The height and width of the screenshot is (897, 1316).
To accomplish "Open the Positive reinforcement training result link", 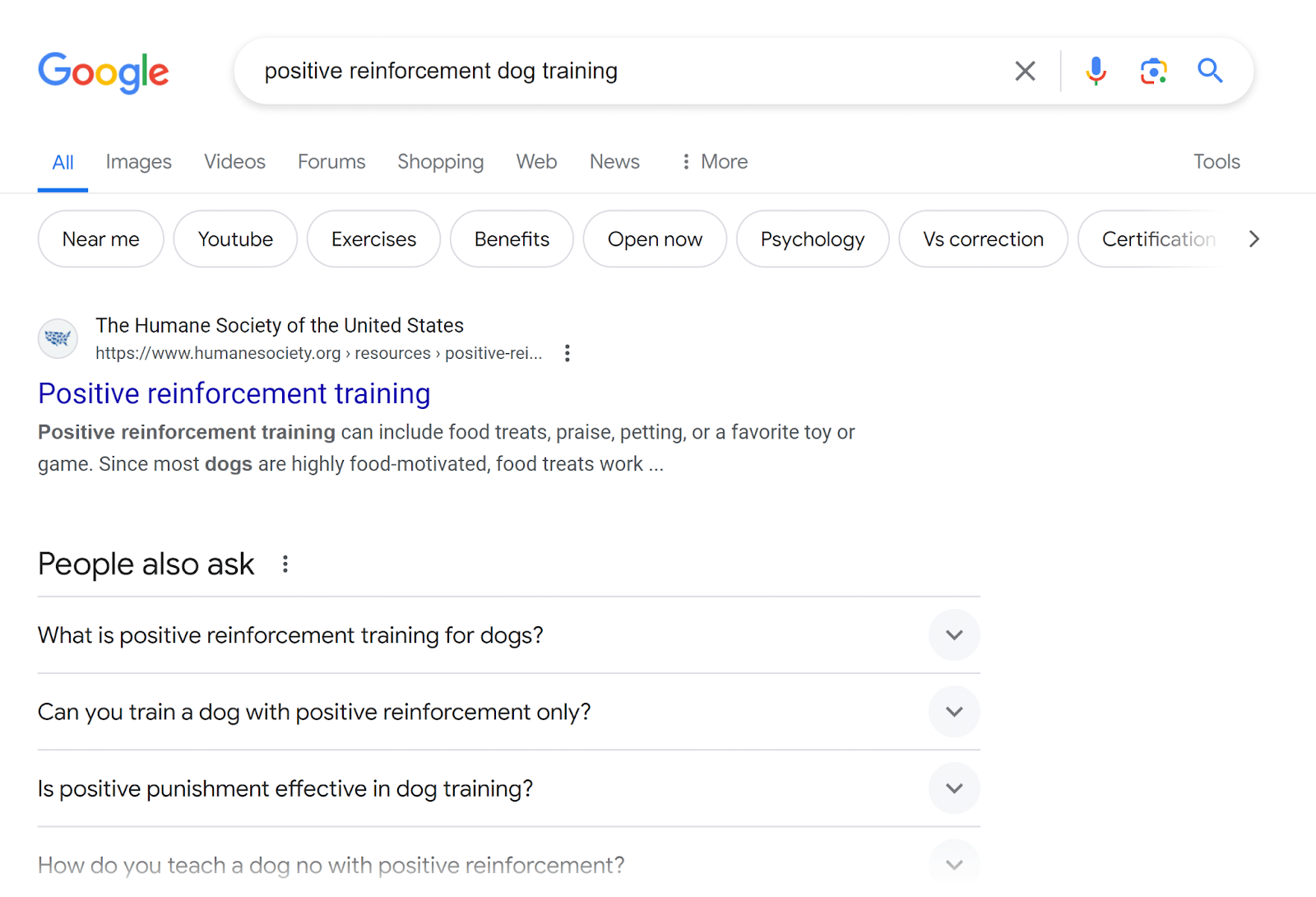I will (x=234, y=393).
